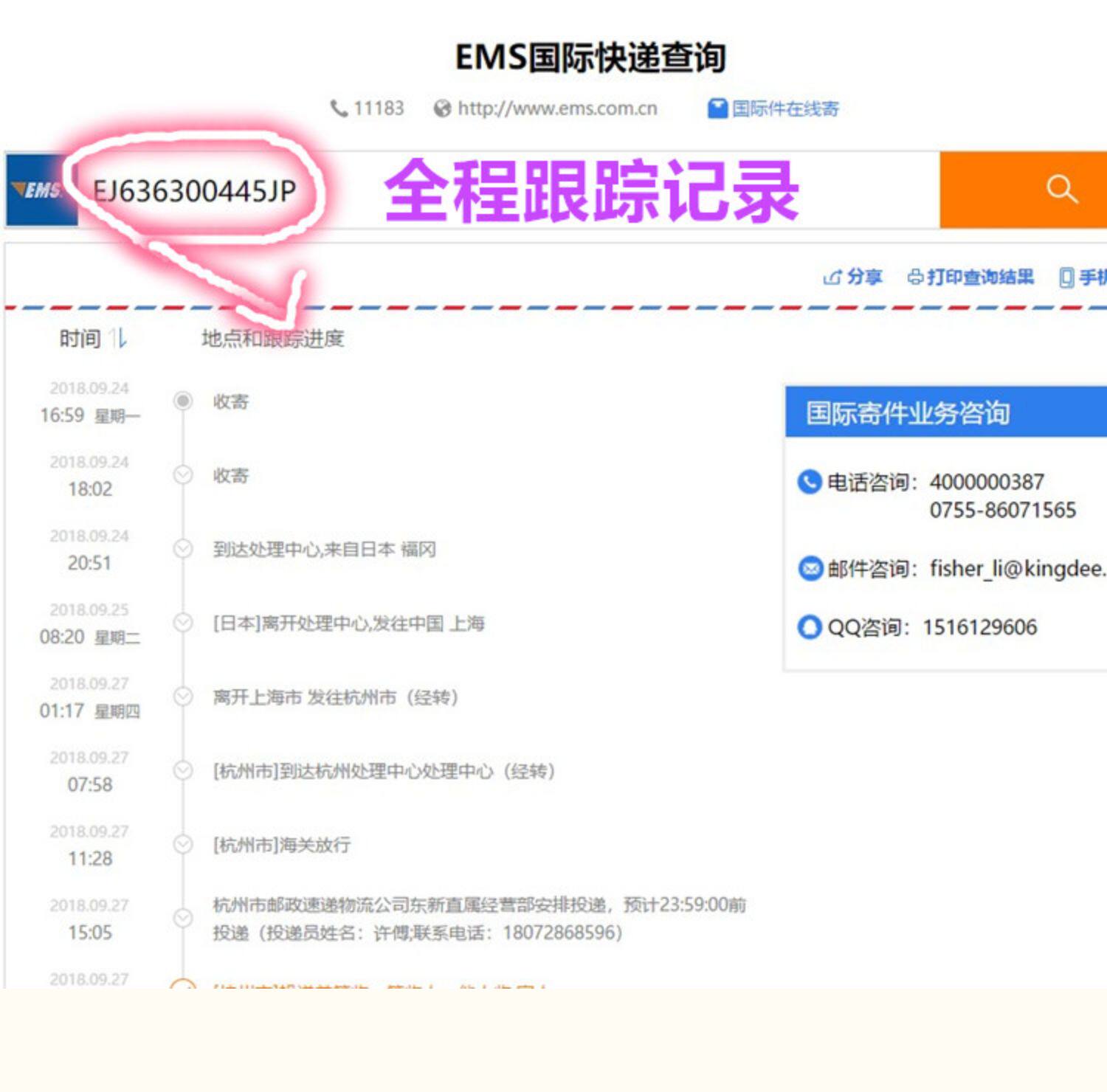This screenshot has width=1107, height=1092.
Task: Click the QQ icon for QQ咨询
Action: 810,627
